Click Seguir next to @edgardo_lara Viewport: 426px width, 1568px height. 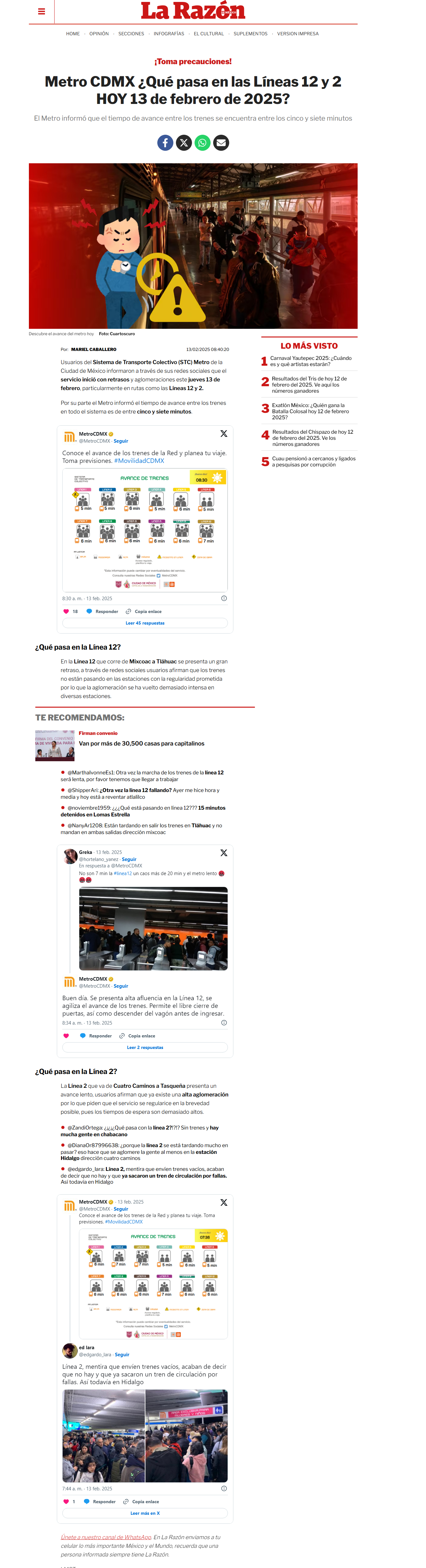point(122,1354)
